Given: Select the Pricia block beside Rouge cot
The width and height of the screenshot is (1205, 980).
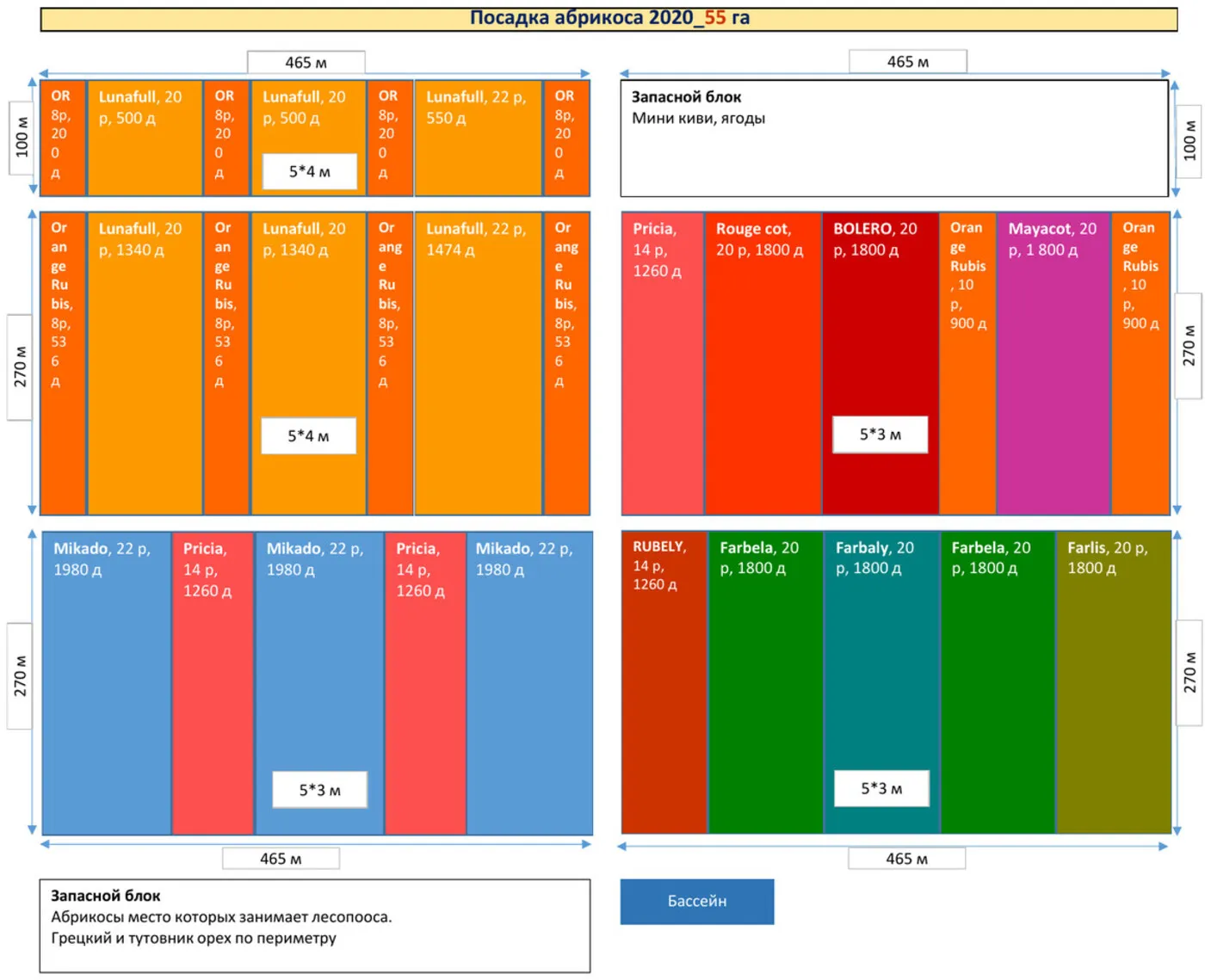Looking at the screenshot, I should click(x=662, y=363).
